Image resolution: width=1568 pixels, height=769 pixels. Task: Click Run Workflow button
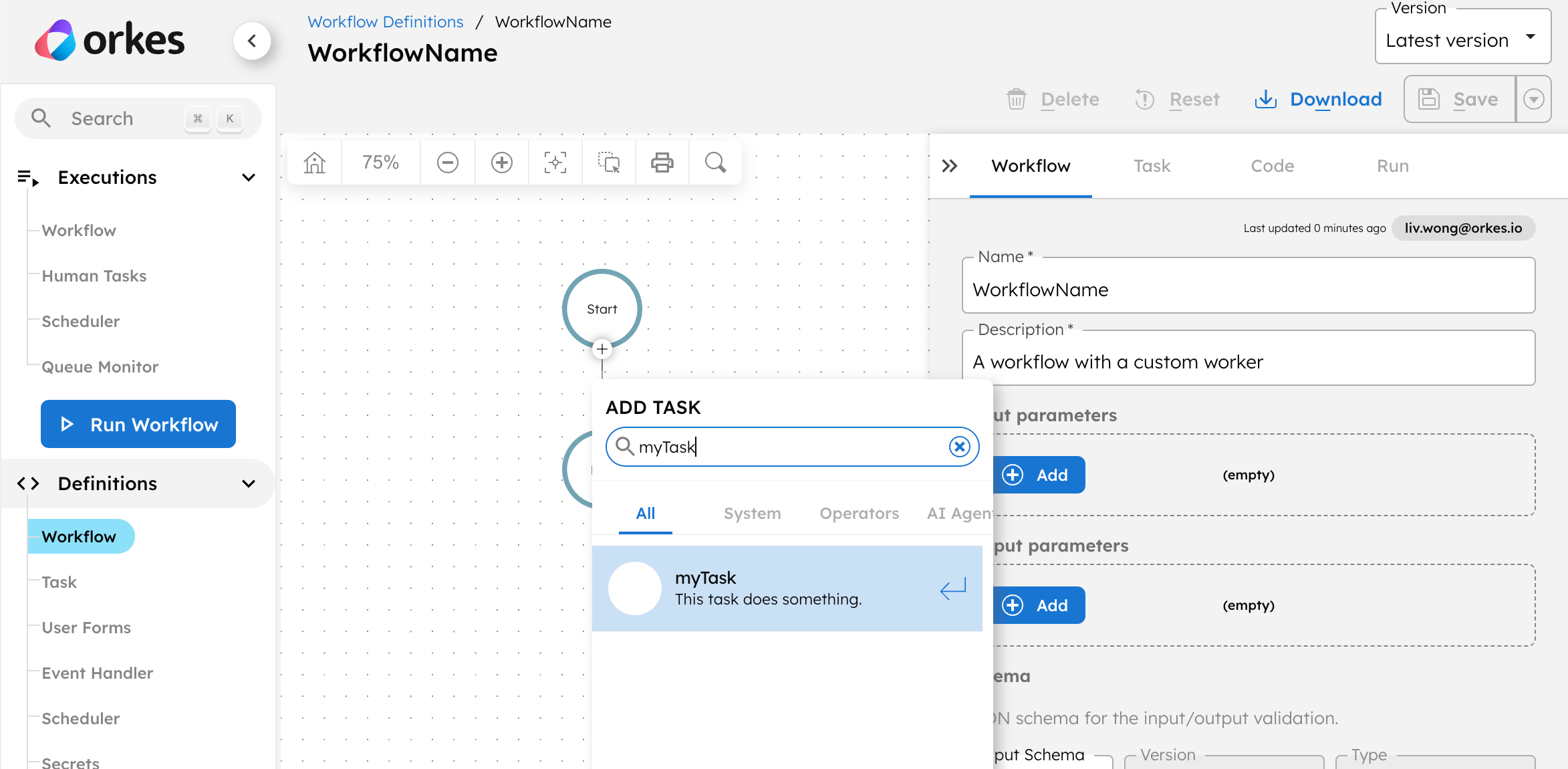[x=138, y=424]
